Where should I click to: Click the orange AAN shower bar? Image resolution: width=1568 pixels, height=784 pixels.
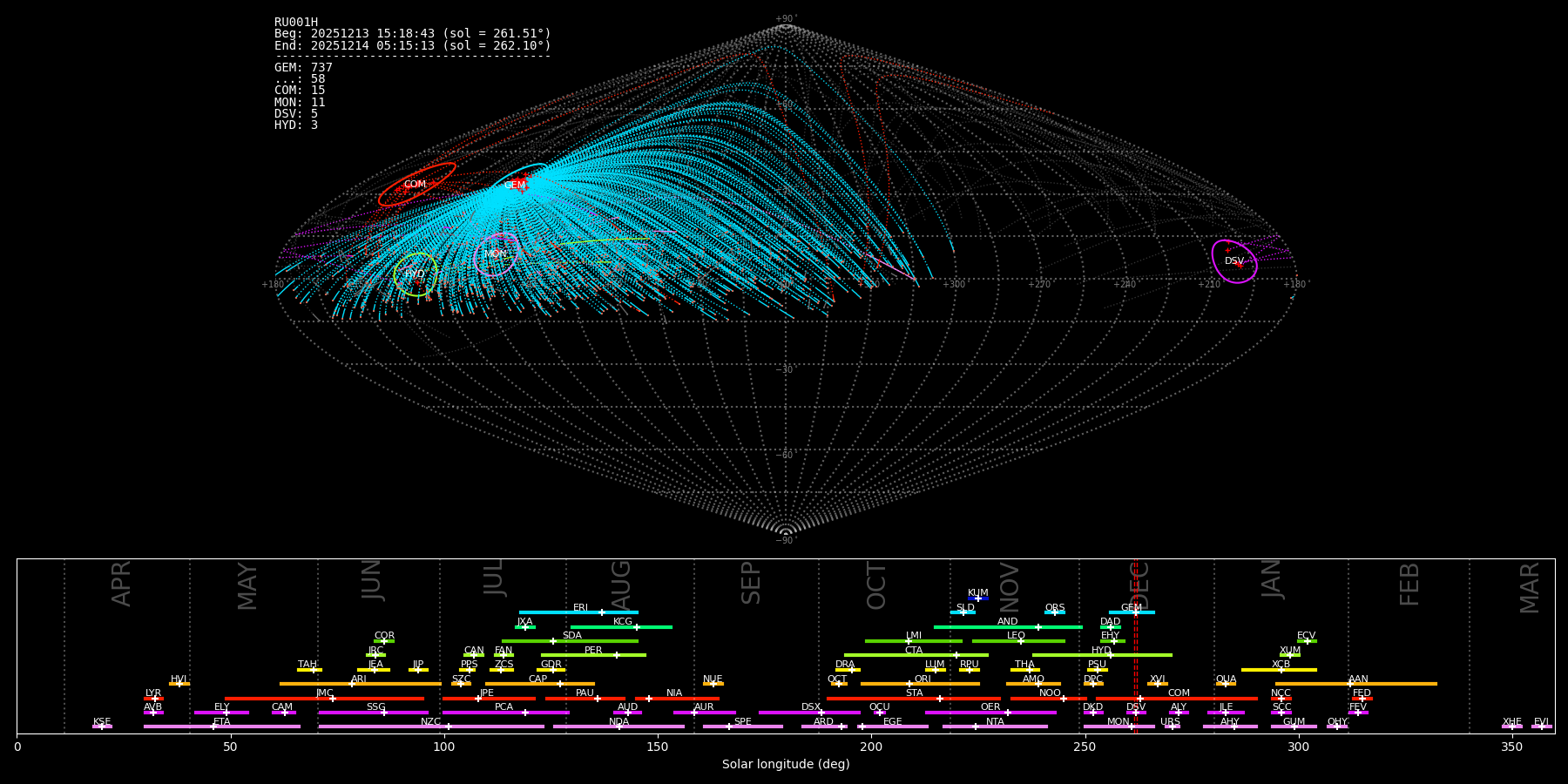(x=1356, y=684)
